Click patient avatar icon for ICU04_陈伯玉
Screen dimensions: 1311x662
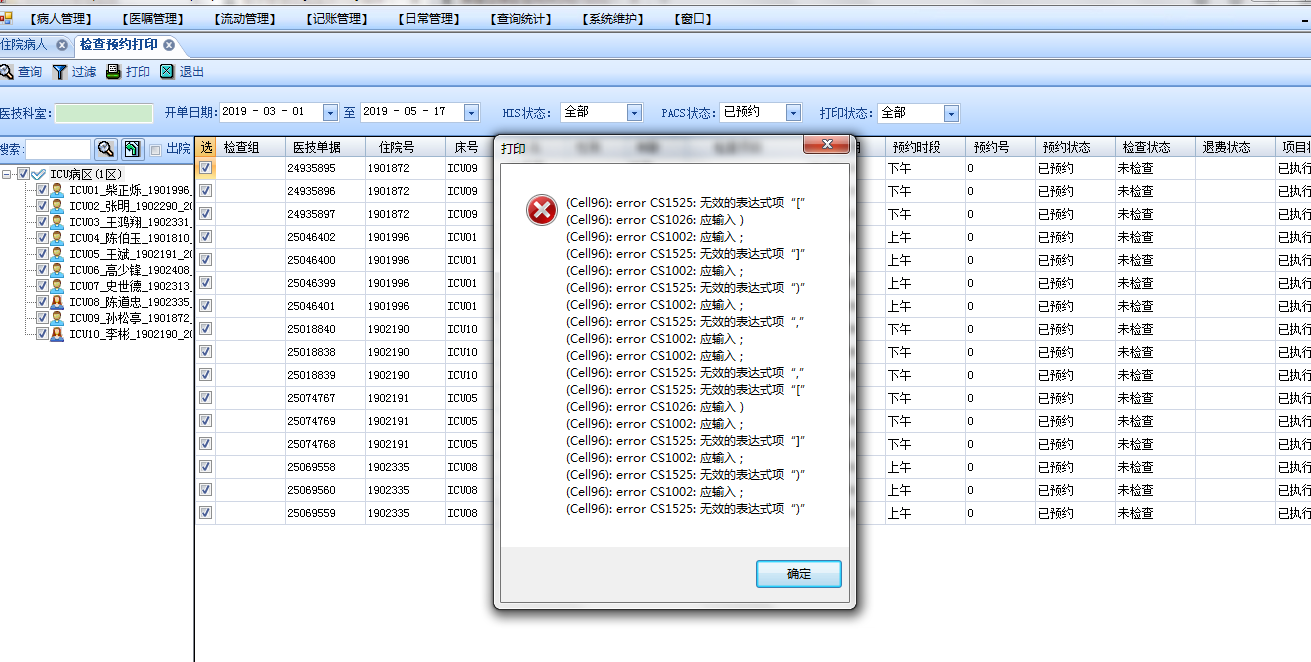point(58,238)
